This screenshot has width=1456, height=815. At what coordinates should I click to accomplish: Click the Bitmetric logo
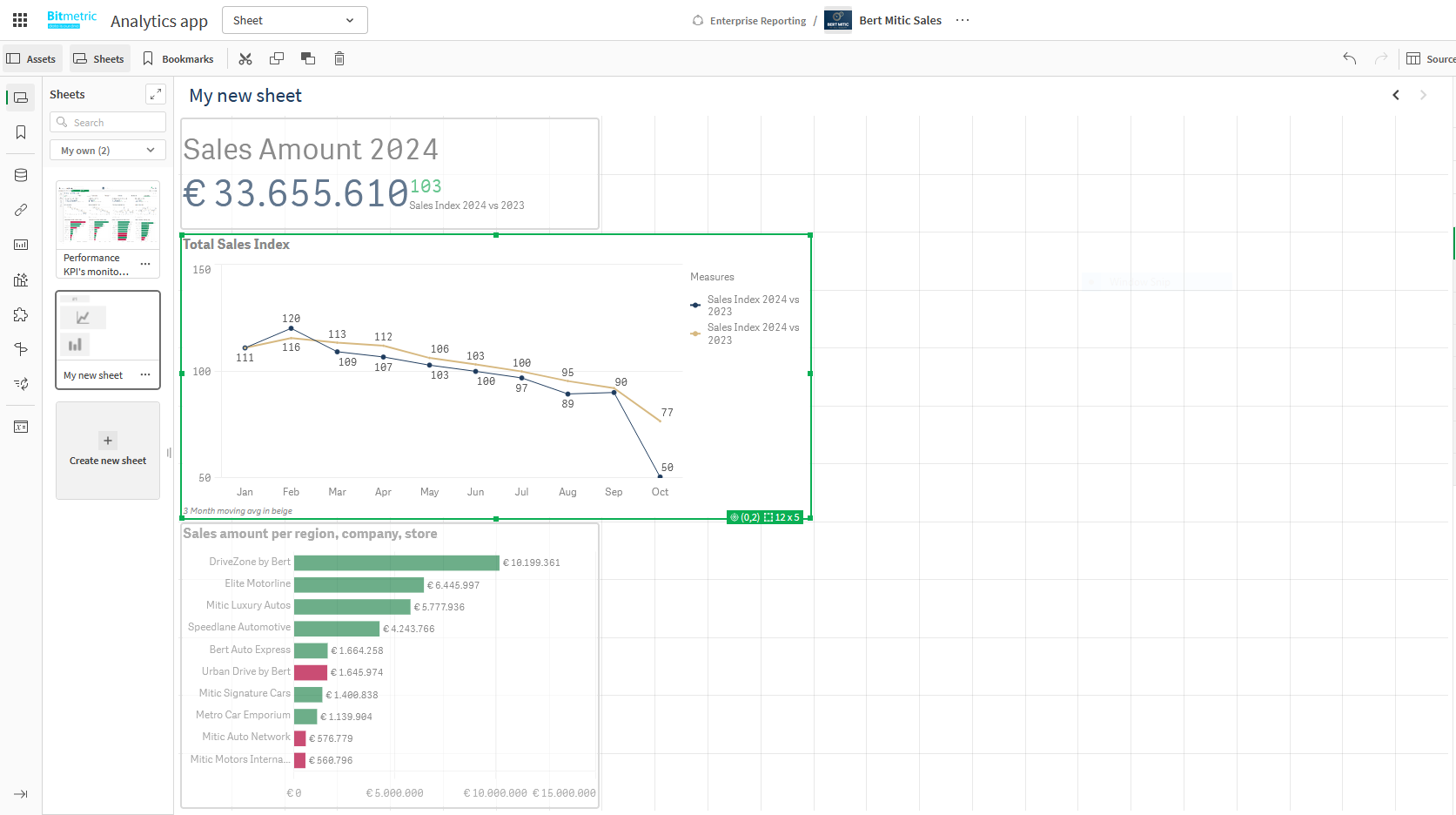[x=72, y=20]
